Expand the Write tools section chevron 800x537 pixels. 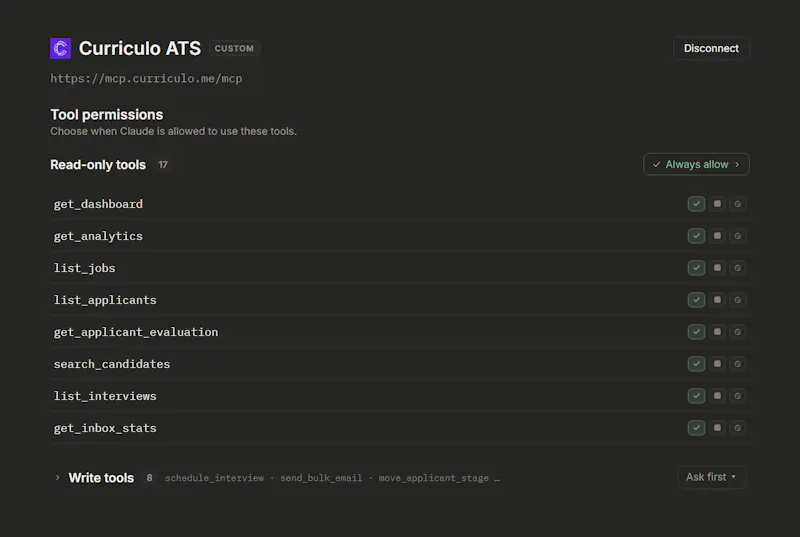[x=58, y=477]
